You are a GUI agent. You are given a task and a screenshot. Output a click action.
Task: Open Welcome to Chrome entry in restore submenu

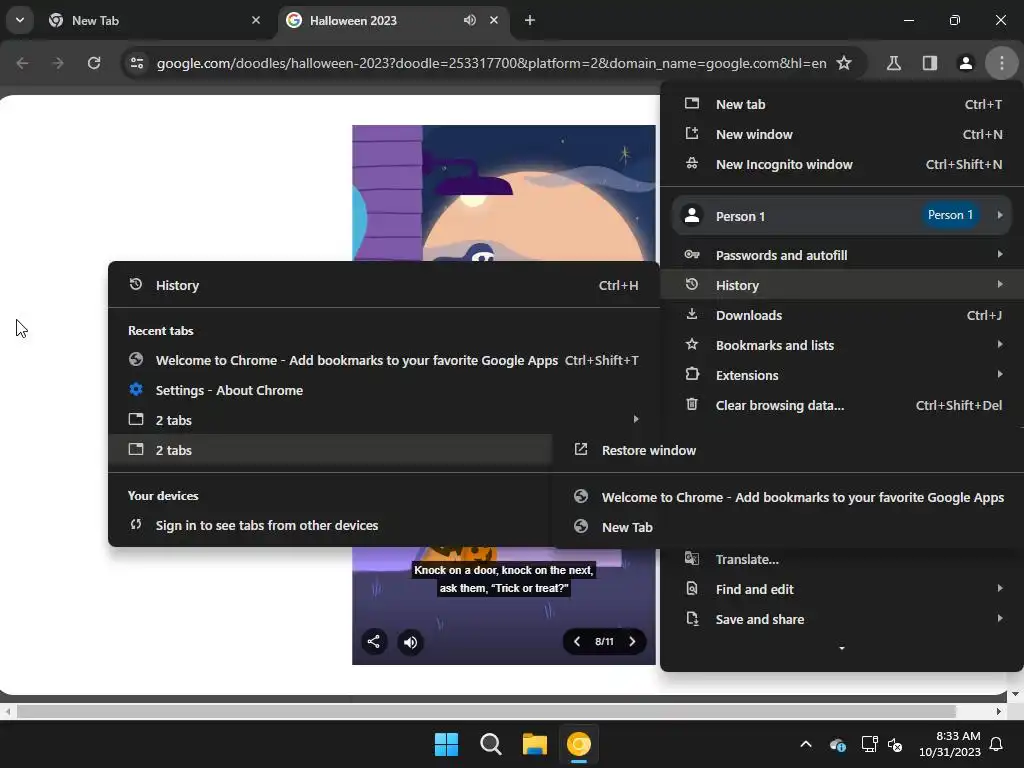tap(788, 497)
